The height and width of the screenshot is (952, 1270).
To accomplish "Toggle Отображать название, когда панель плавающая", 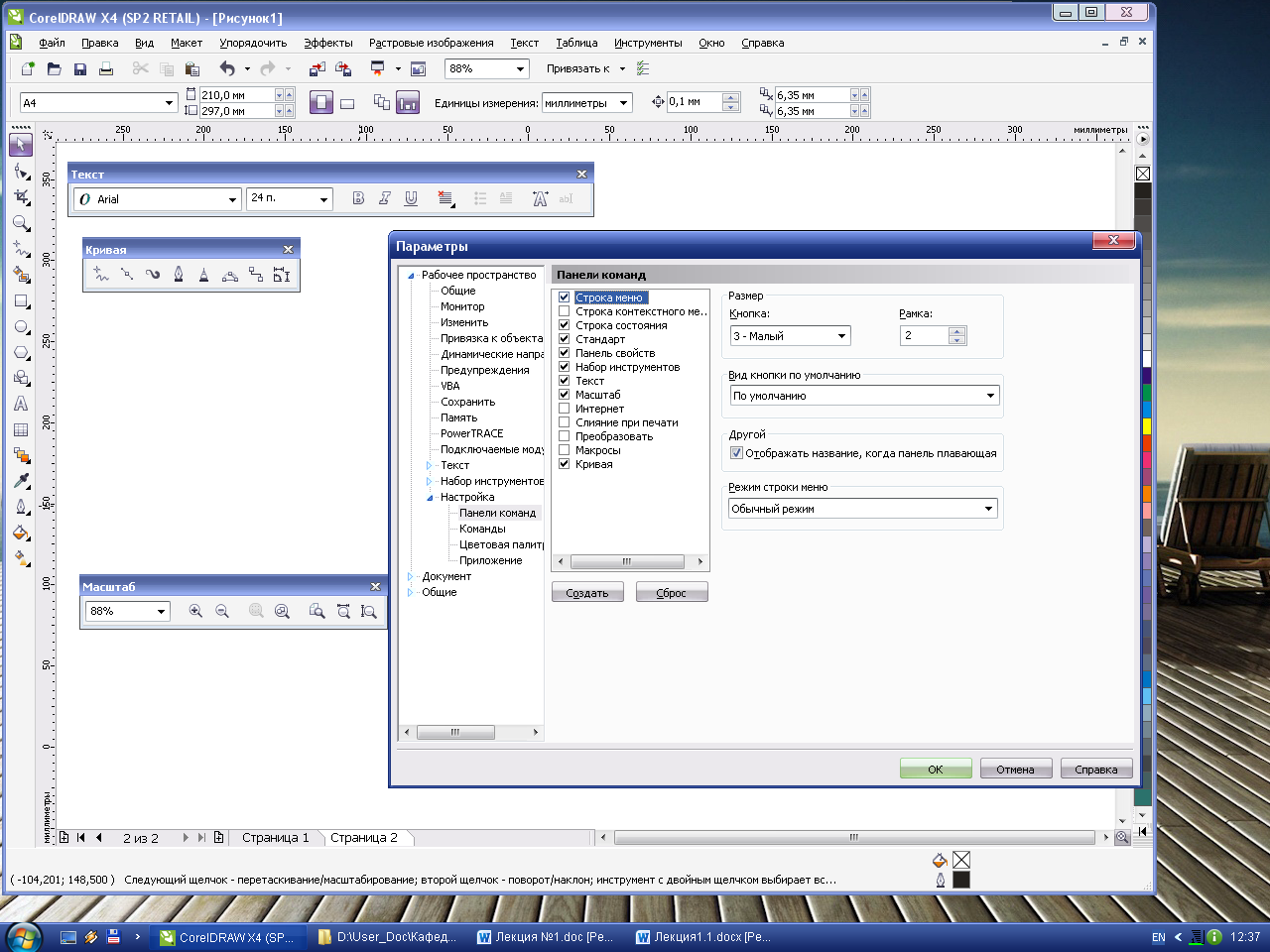I will 736,453.
